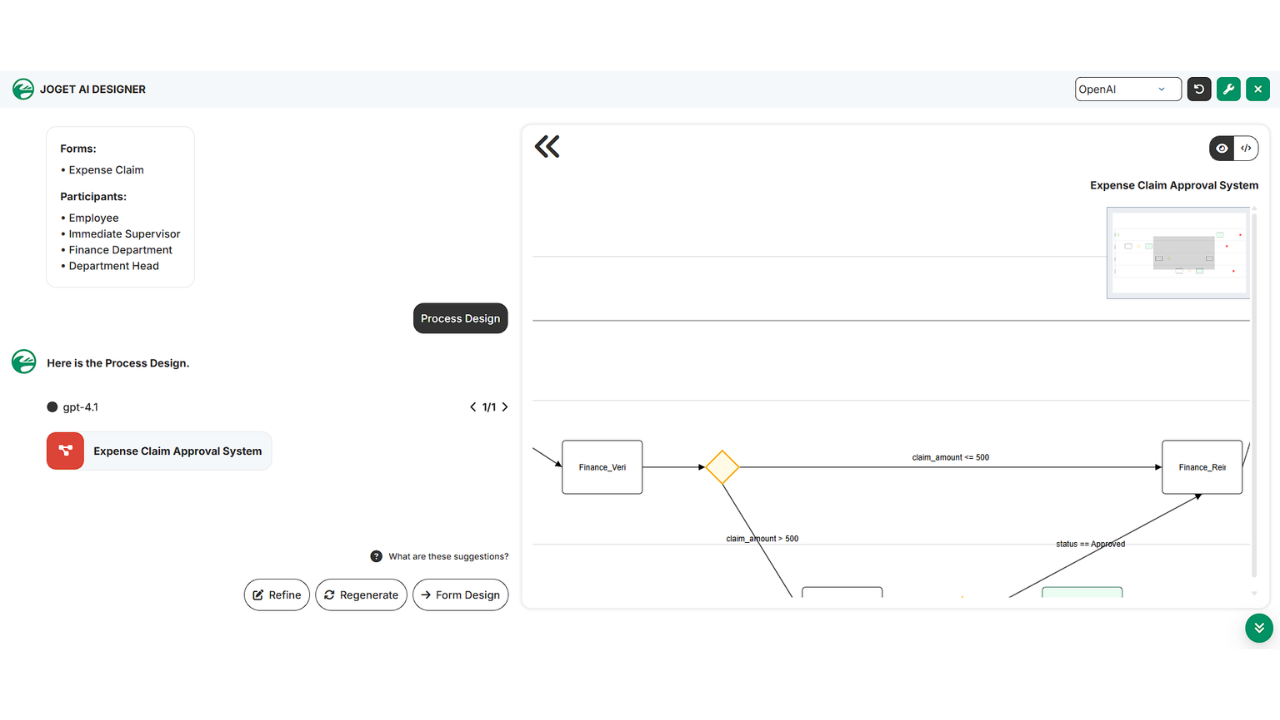Go to previous response version arrow
Viewport: 1280px width, 720px height.
click(x=473, y=407)
